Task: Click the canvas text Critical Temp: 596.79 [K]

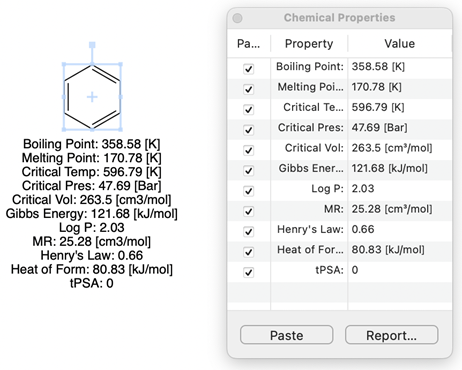Action: coord(92,172)
